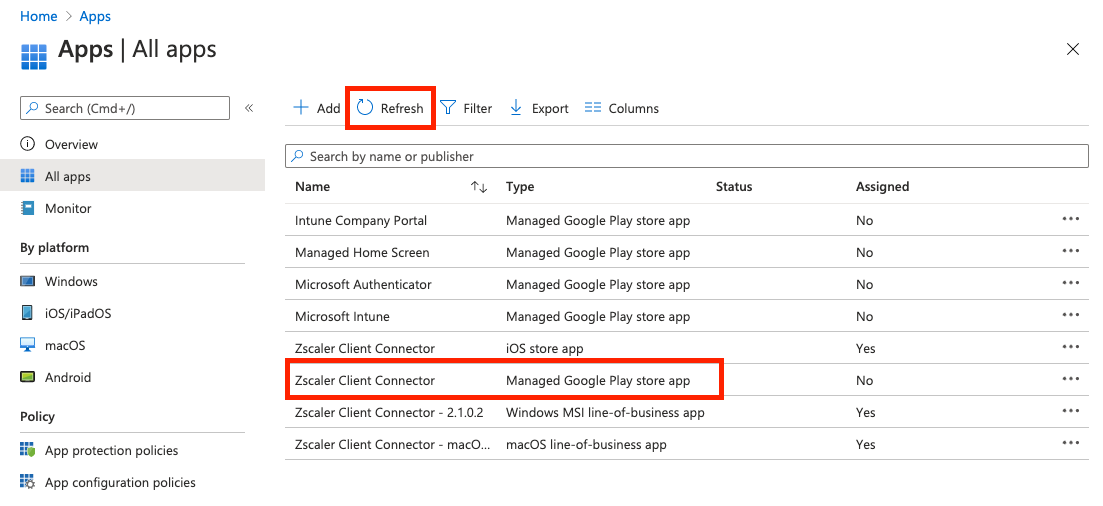Focus the Search by name or publisher field
Viewport: 1103px width, 506px height.
pyautogui.click(x=686, y=156)
